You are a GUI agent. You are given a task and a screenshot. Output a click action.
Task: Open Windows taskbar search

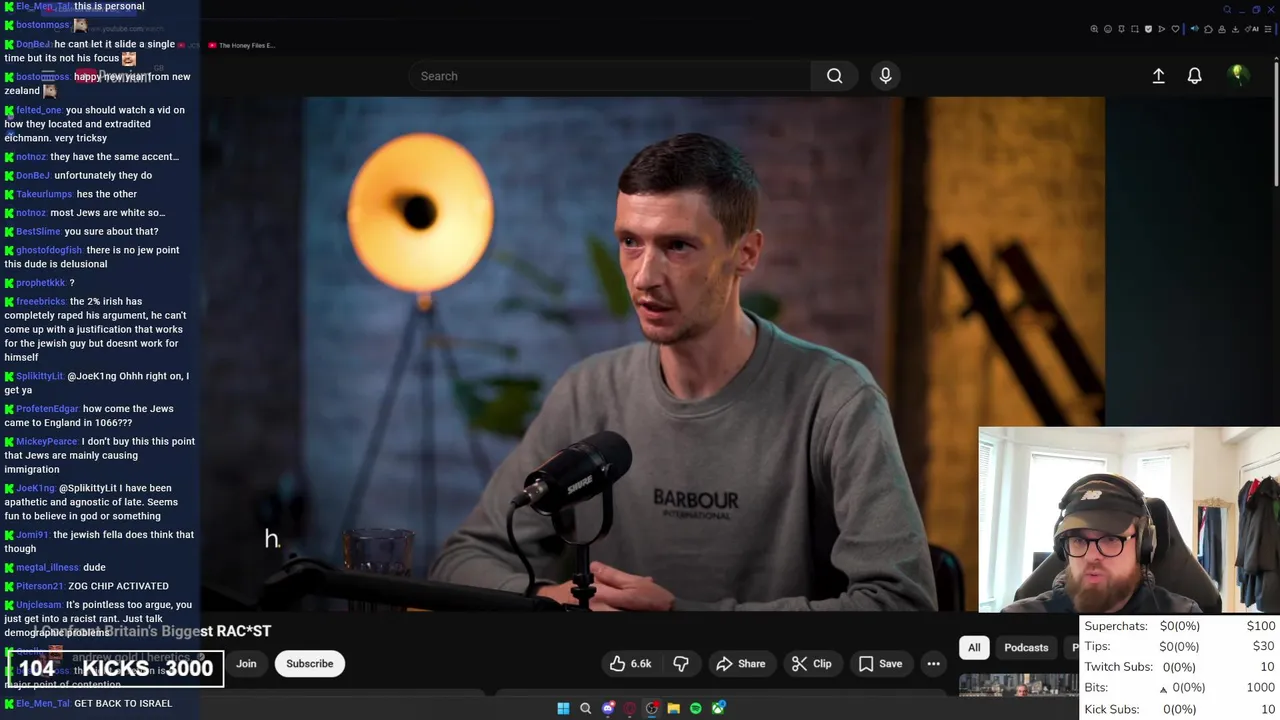click(x=585, y=708)
